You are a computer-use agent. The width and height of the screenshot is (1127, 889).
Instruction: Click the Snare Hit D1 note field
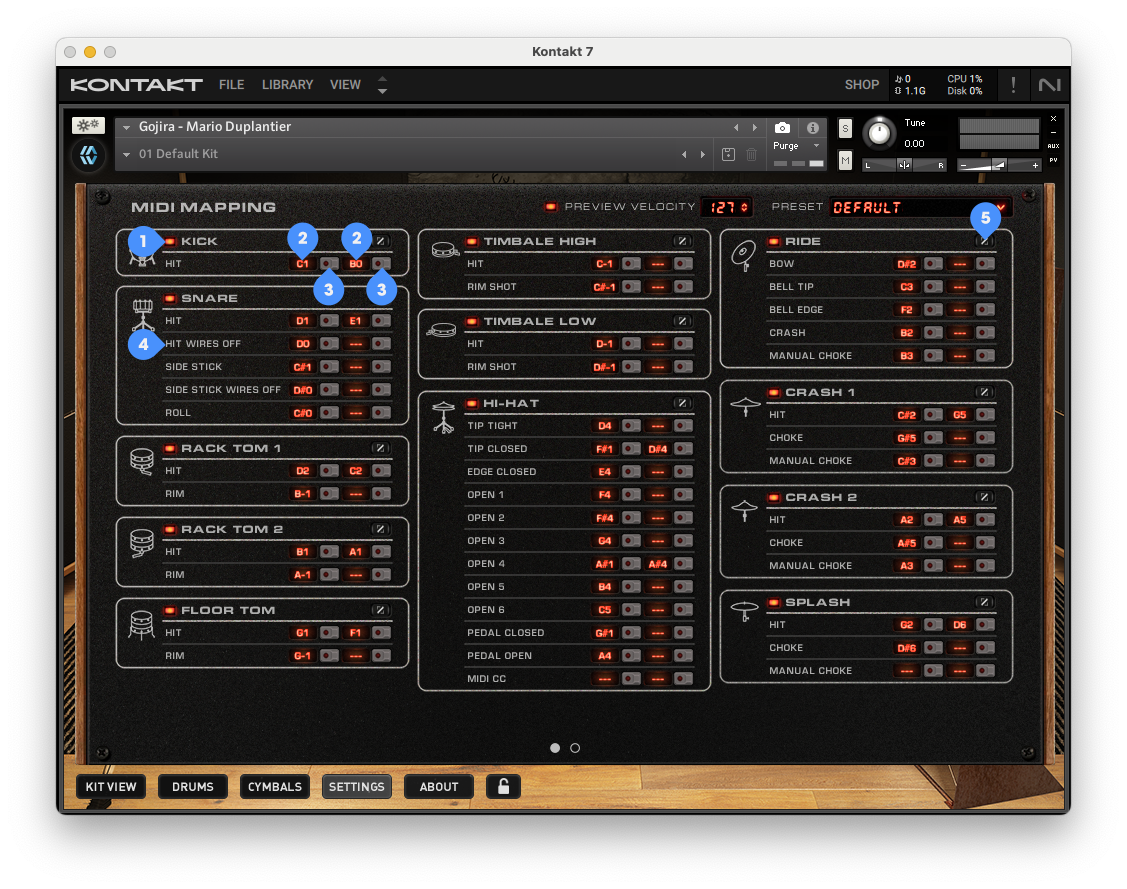pos(302,321)
